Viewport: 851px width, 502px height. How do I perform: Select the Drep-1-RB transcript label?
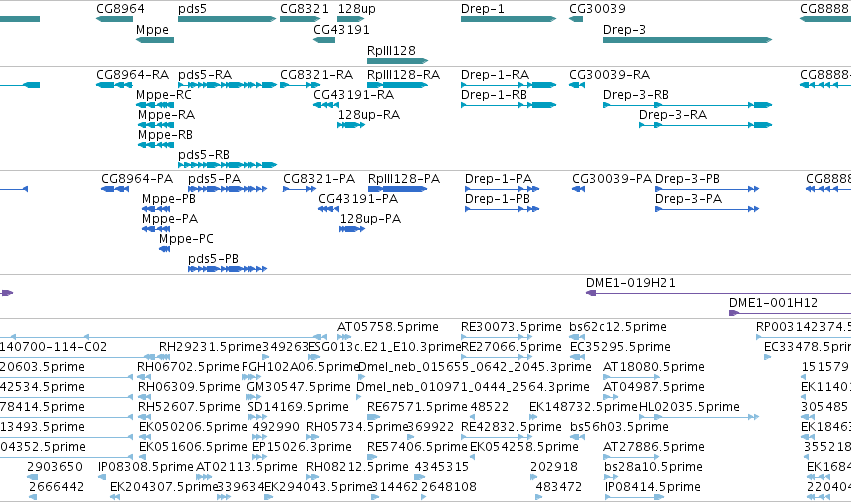pos(493,94)
